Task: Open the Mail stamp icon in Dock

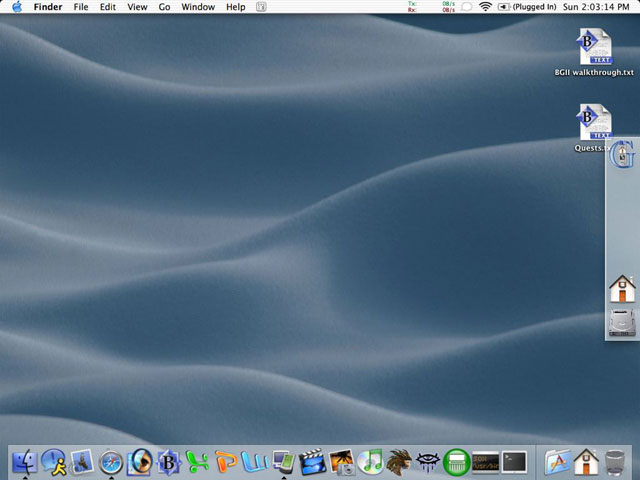Action: (x=83, y=462)
